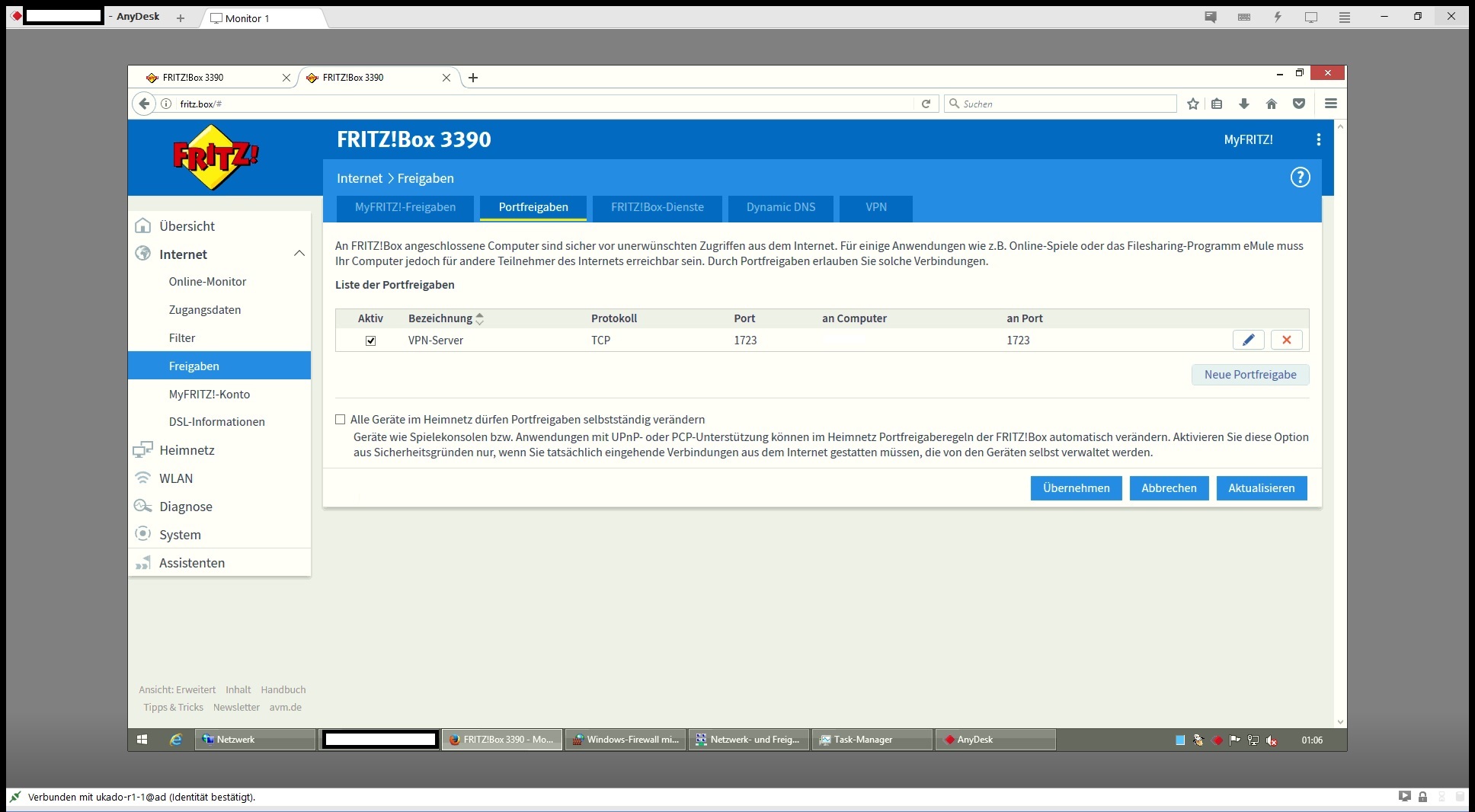Reload the fritz.box page
The width and height of the screenshot is (1475, 812).
926,104
